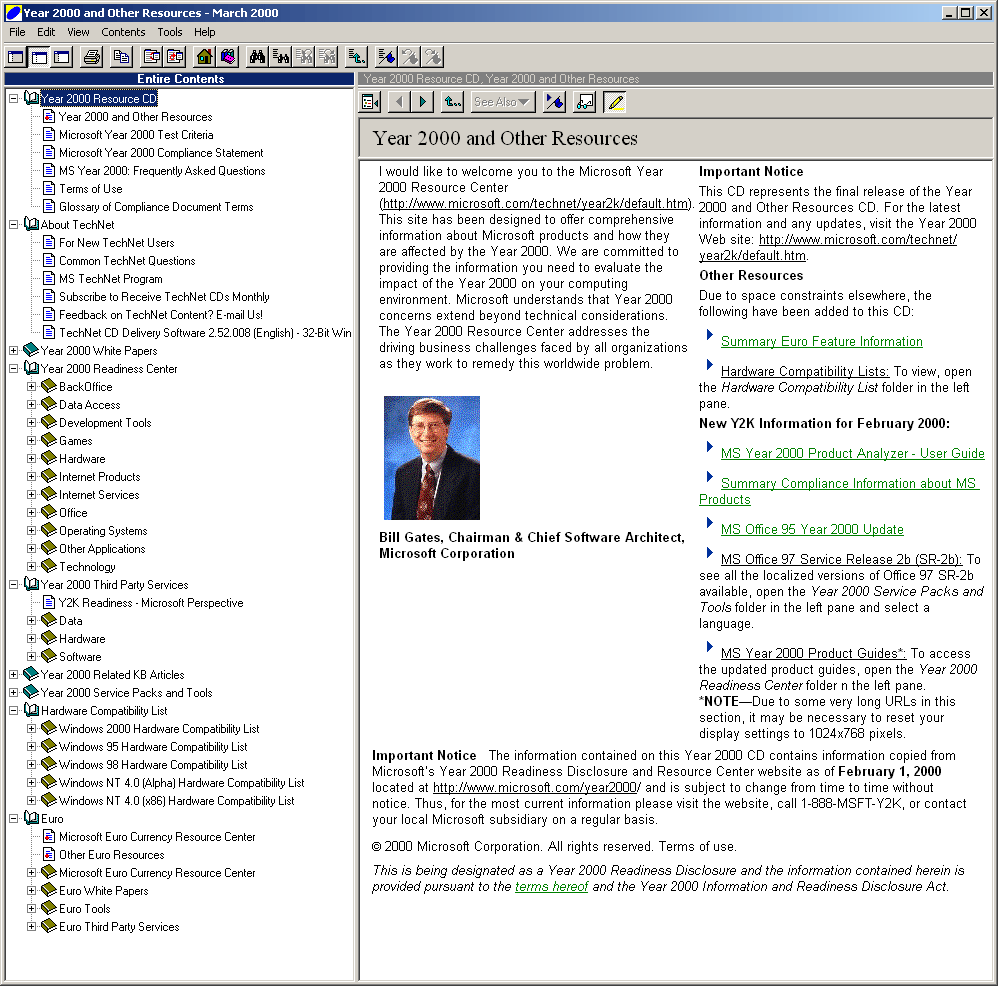
Task: Click the up-one-level arrow icon in the main toolbar
Action: tap(356, 57)
